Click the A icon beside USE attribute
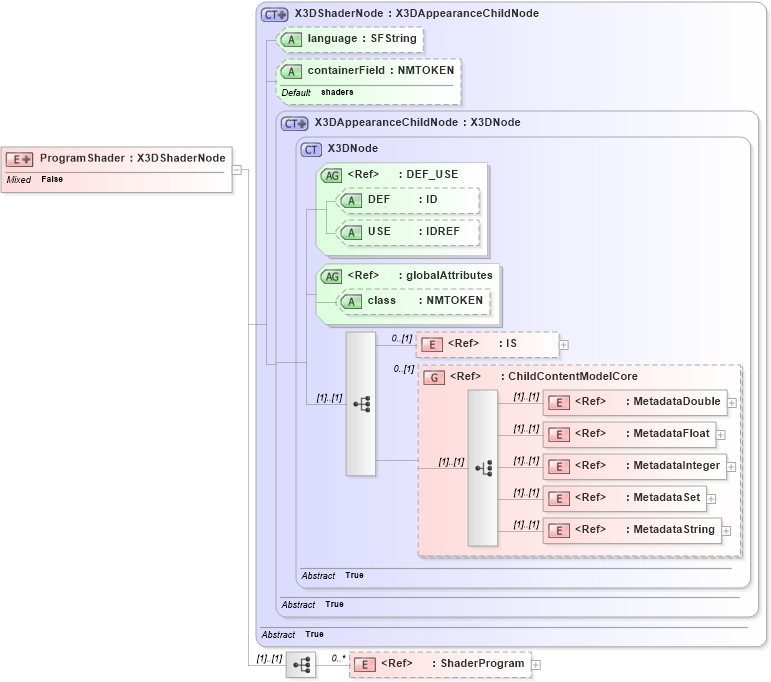This screenshot has width=771, height=682. 351,233
